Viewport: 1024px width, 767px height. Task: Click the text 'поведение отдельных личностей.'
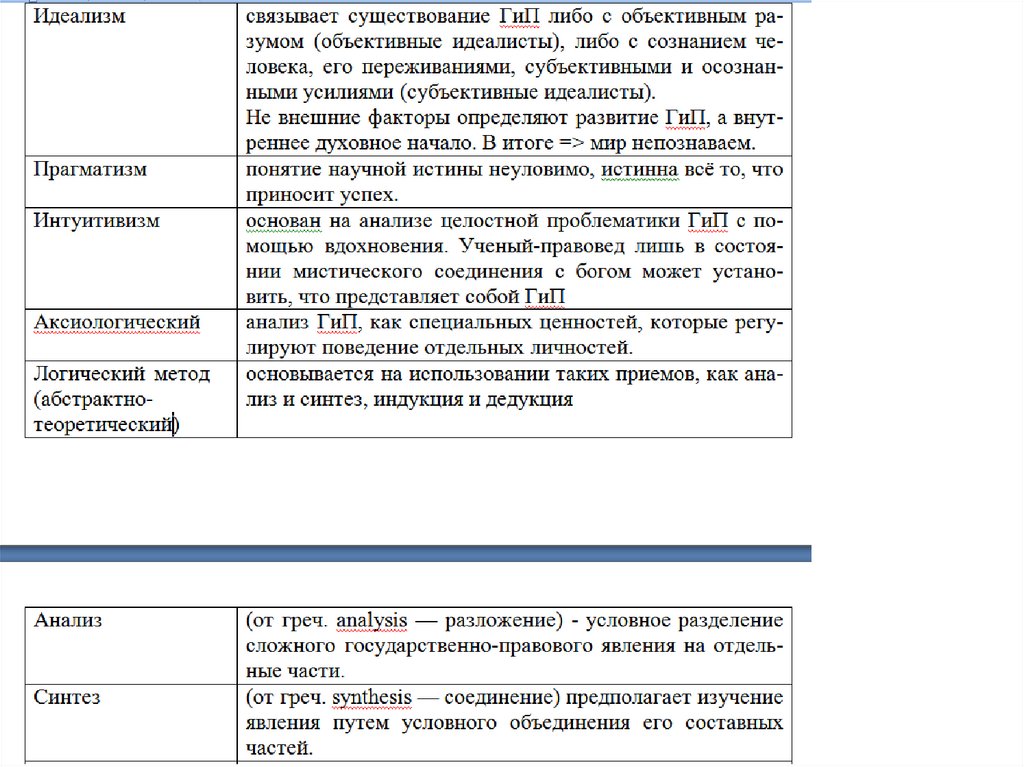tap(477, 348)
